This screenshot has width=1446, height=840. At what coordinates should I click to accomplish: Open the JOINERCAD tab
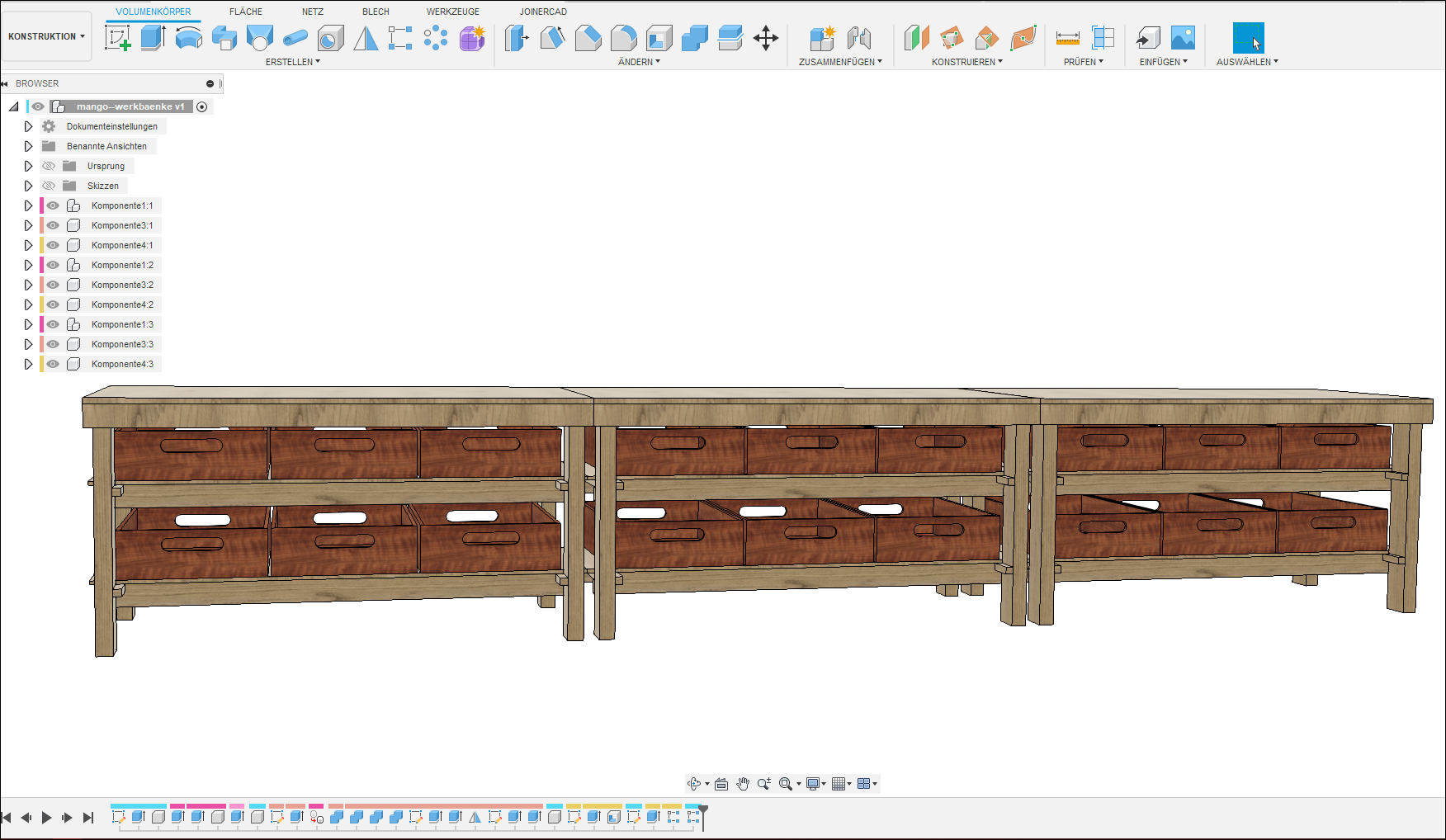pos(543,12)
